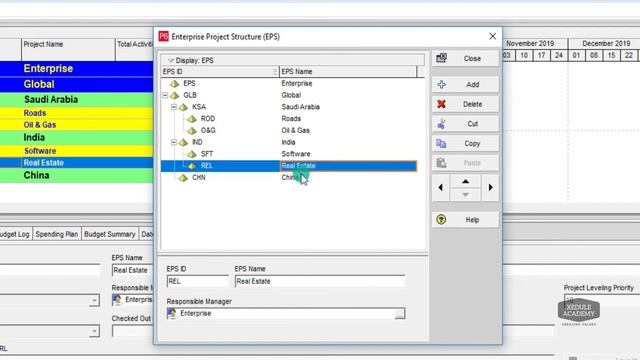Add a new EPS node
The width and height of the screenshot is (640, 360).
point(465,84)
